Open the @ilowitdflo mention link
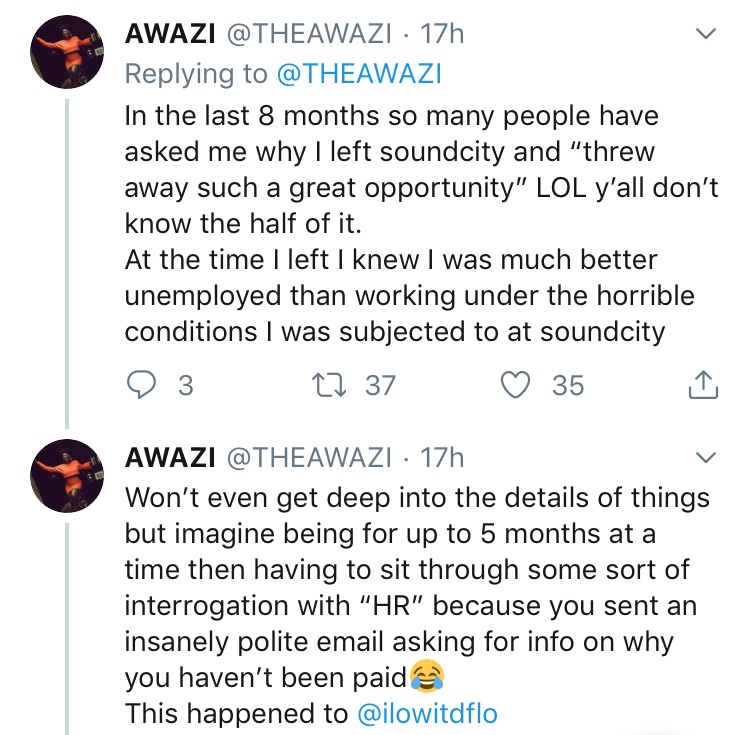Image resolution: width=747 pixels, height=735 pixels. click(x=427, y=714)
